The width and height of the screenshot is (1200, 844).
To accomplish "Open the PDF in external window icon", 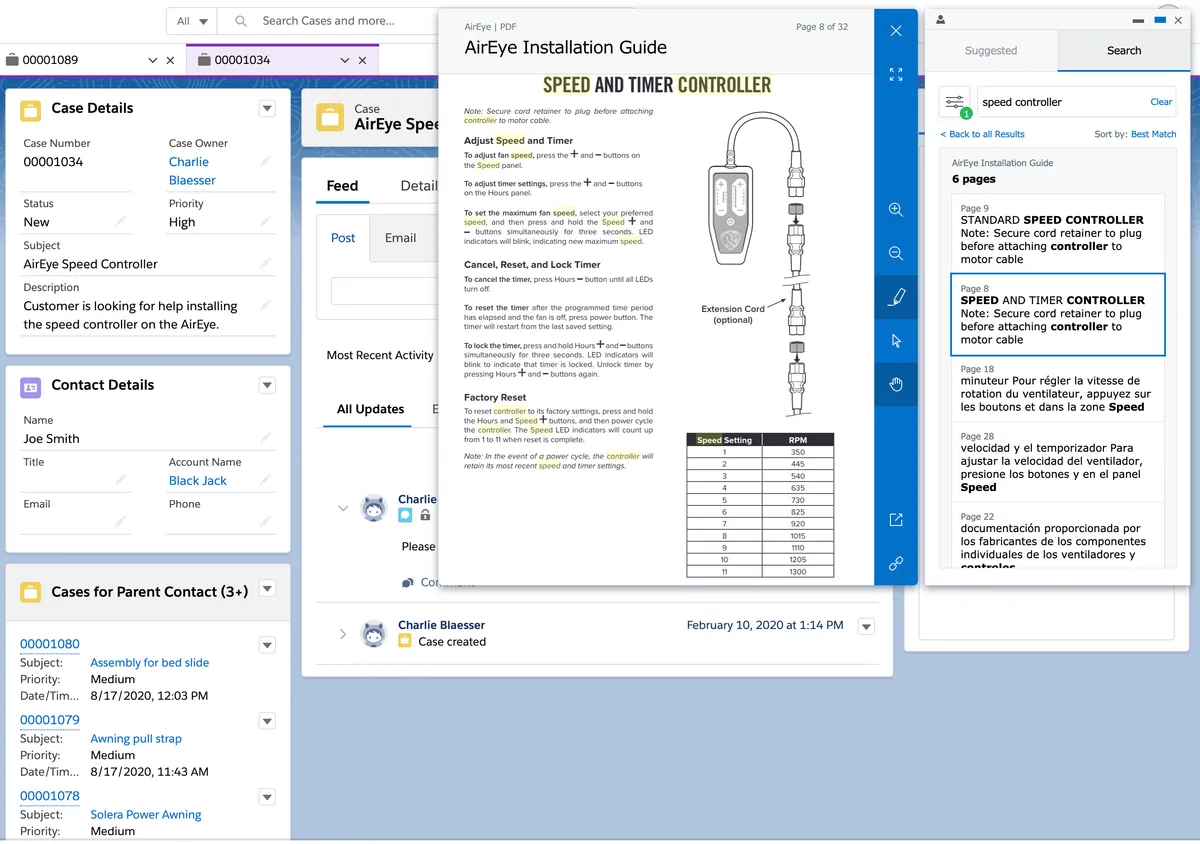I will [x=896, y=520].
